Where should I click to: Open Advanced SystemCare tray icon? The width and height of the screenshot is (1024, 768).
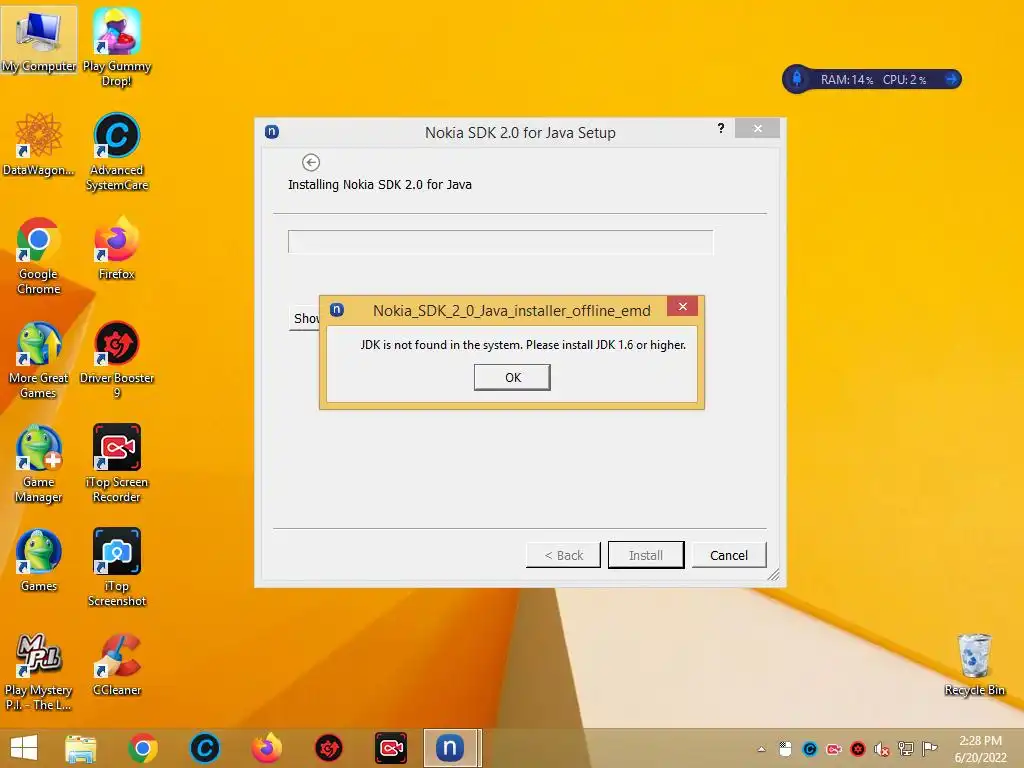click(x=810, y=749)
